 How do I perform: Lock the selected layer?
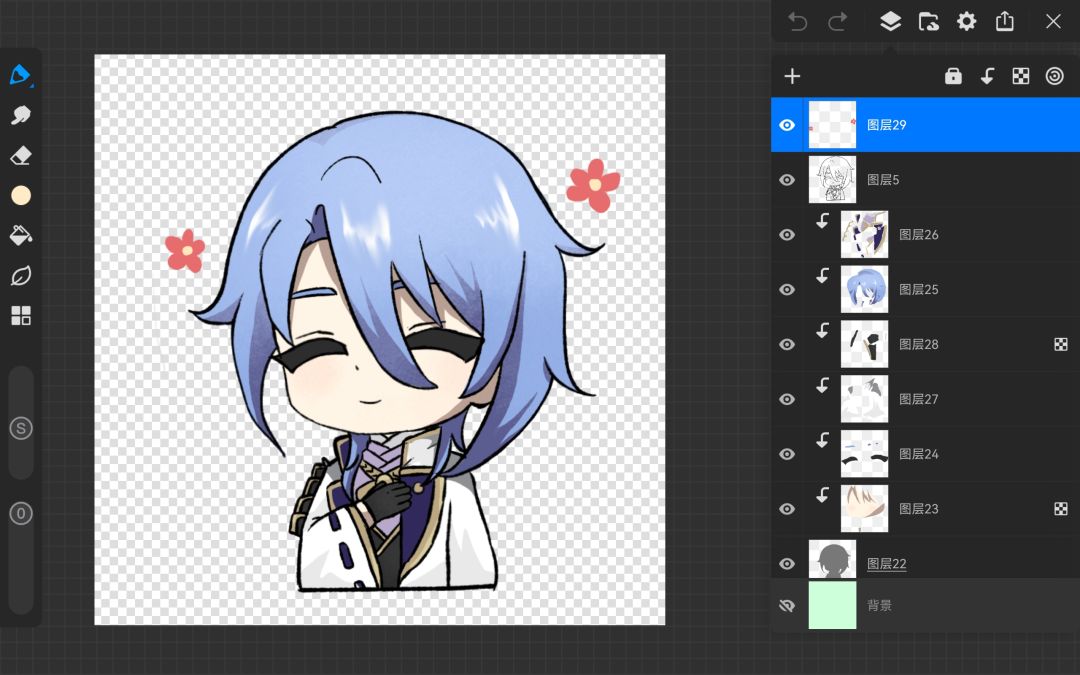953,76
